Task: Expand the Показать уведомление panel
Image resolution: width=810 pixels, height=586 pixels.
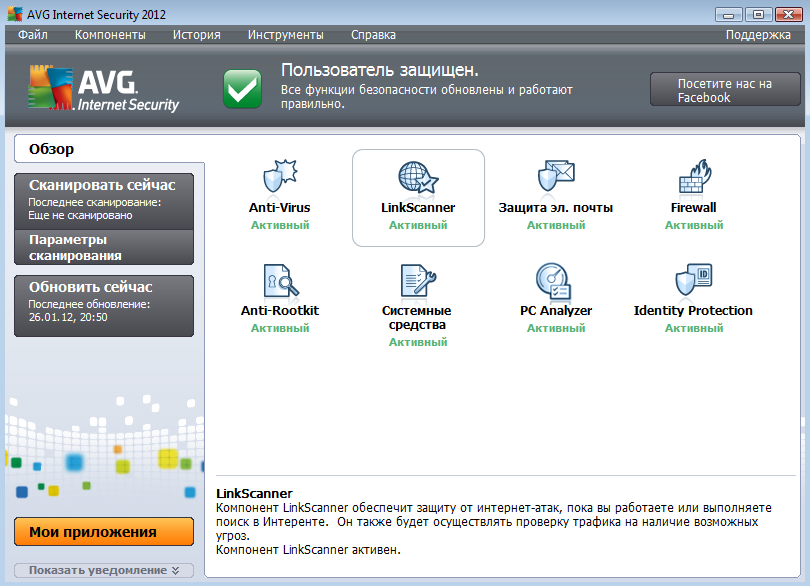Action: point(104,570)
